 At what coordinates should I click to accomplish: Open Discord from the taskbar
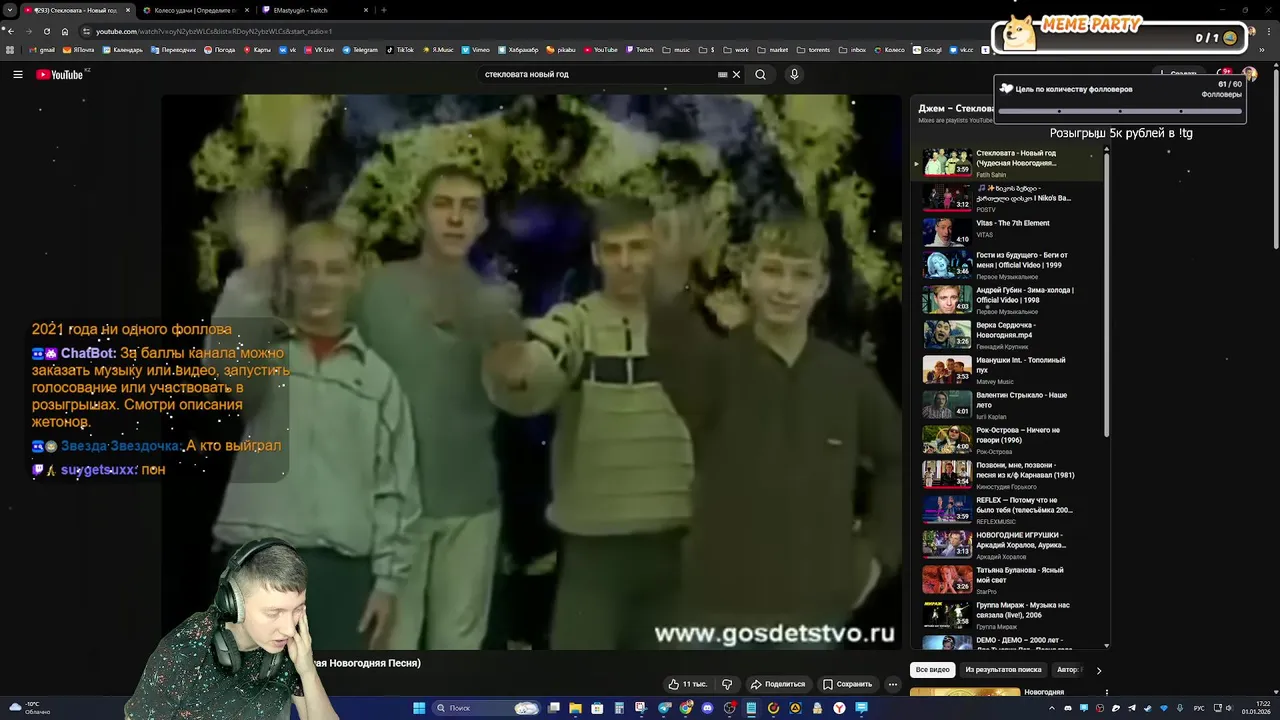708,708
